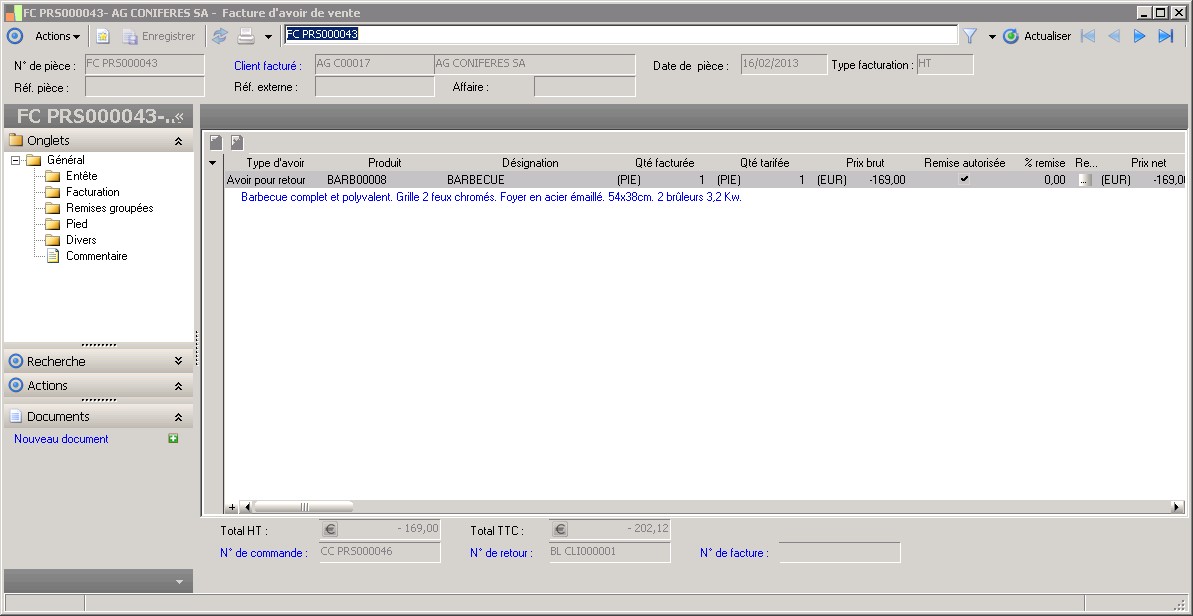Click the green plus icon beside Nouveau document
This screenshot has width=1193, height=616.
(173, 438)
